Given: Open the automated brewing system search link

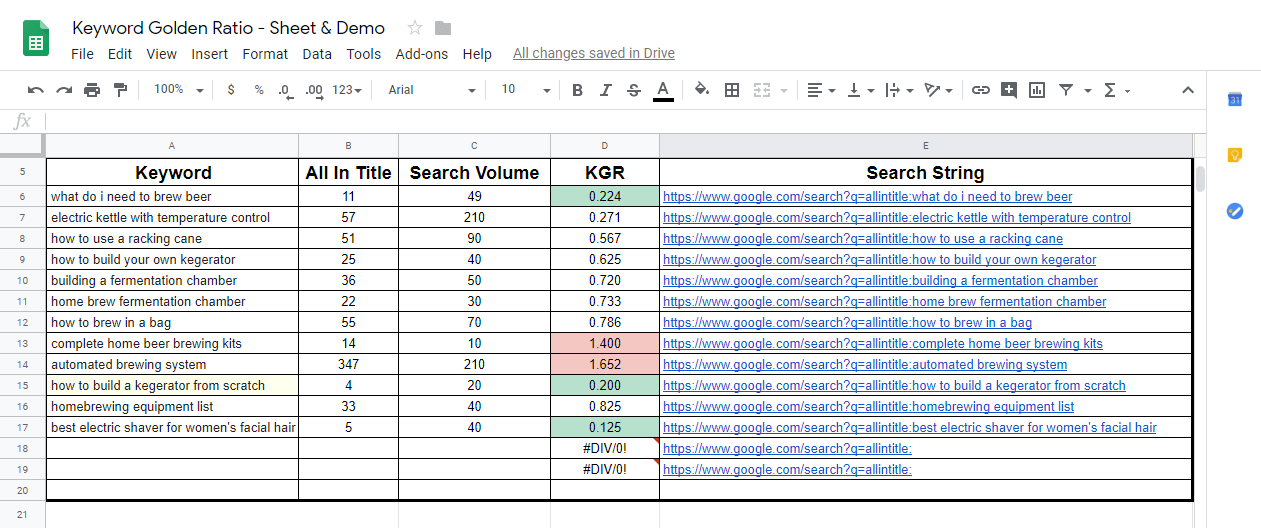Looking at the screenshot, I should click(x=865, y=365).
